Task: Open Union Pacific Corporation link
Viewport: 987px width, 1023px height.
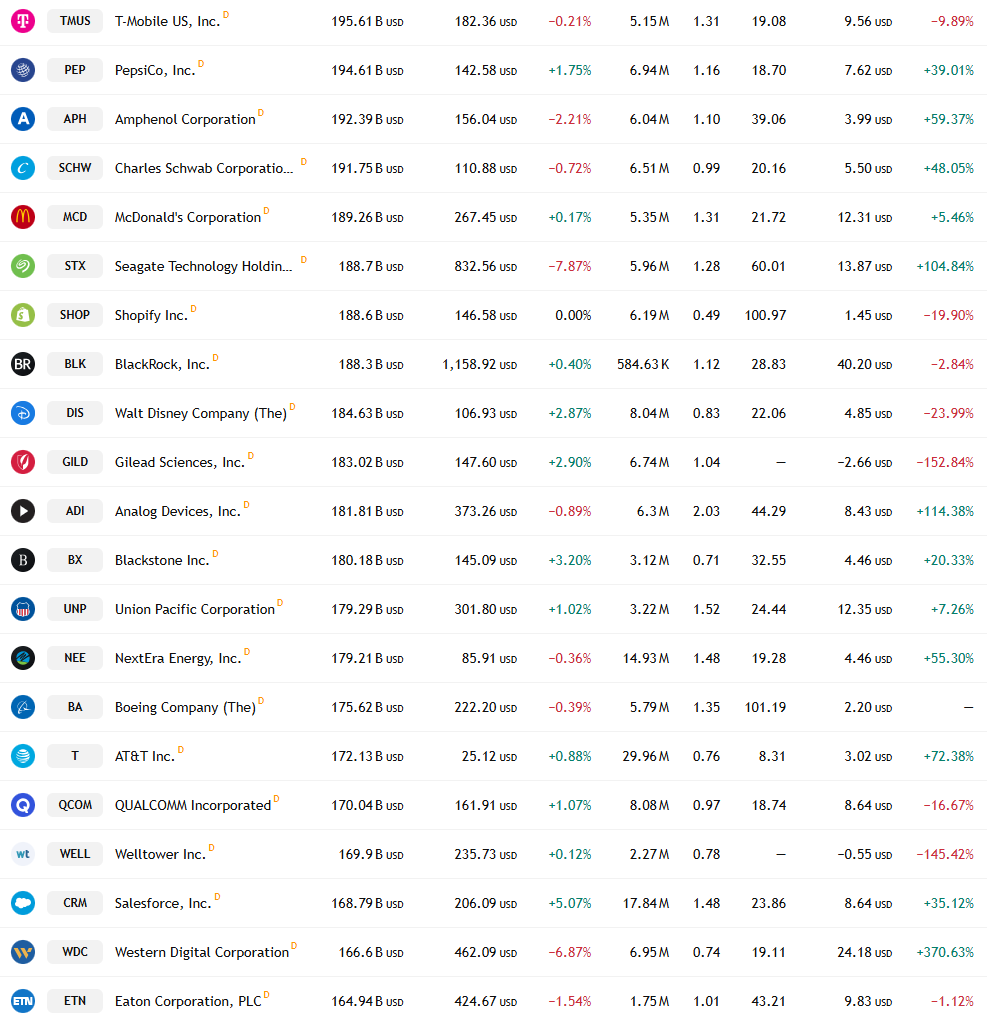Action: coord(194,609)
